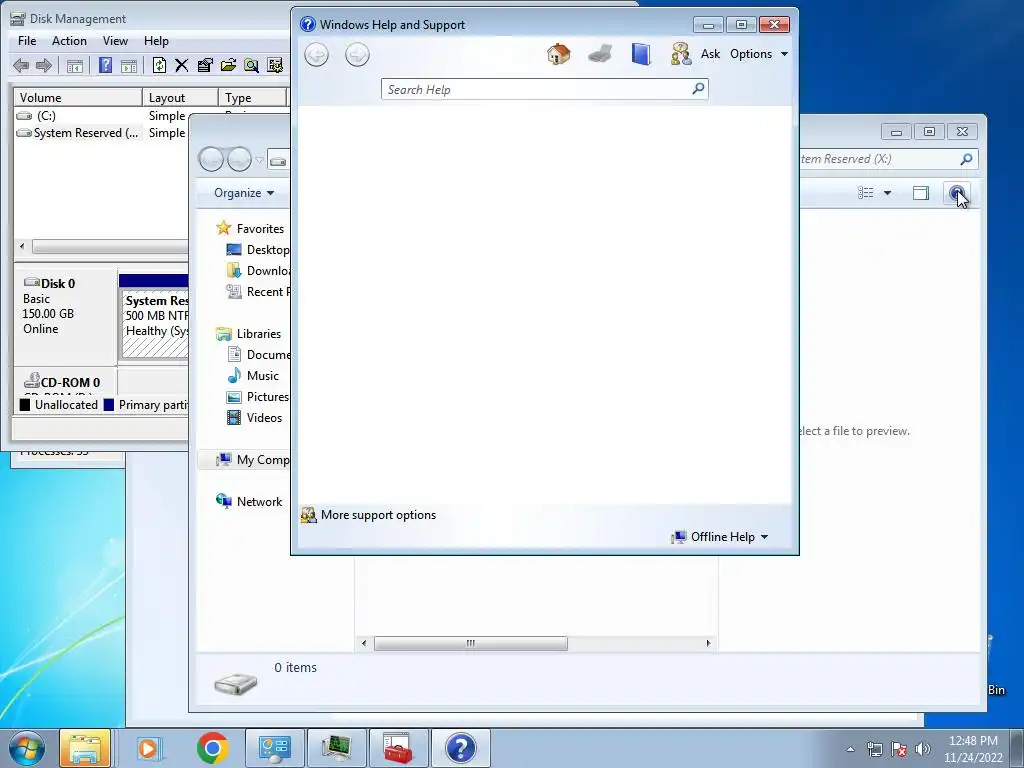Open Browse Help book icon

[x=641, y=54]
